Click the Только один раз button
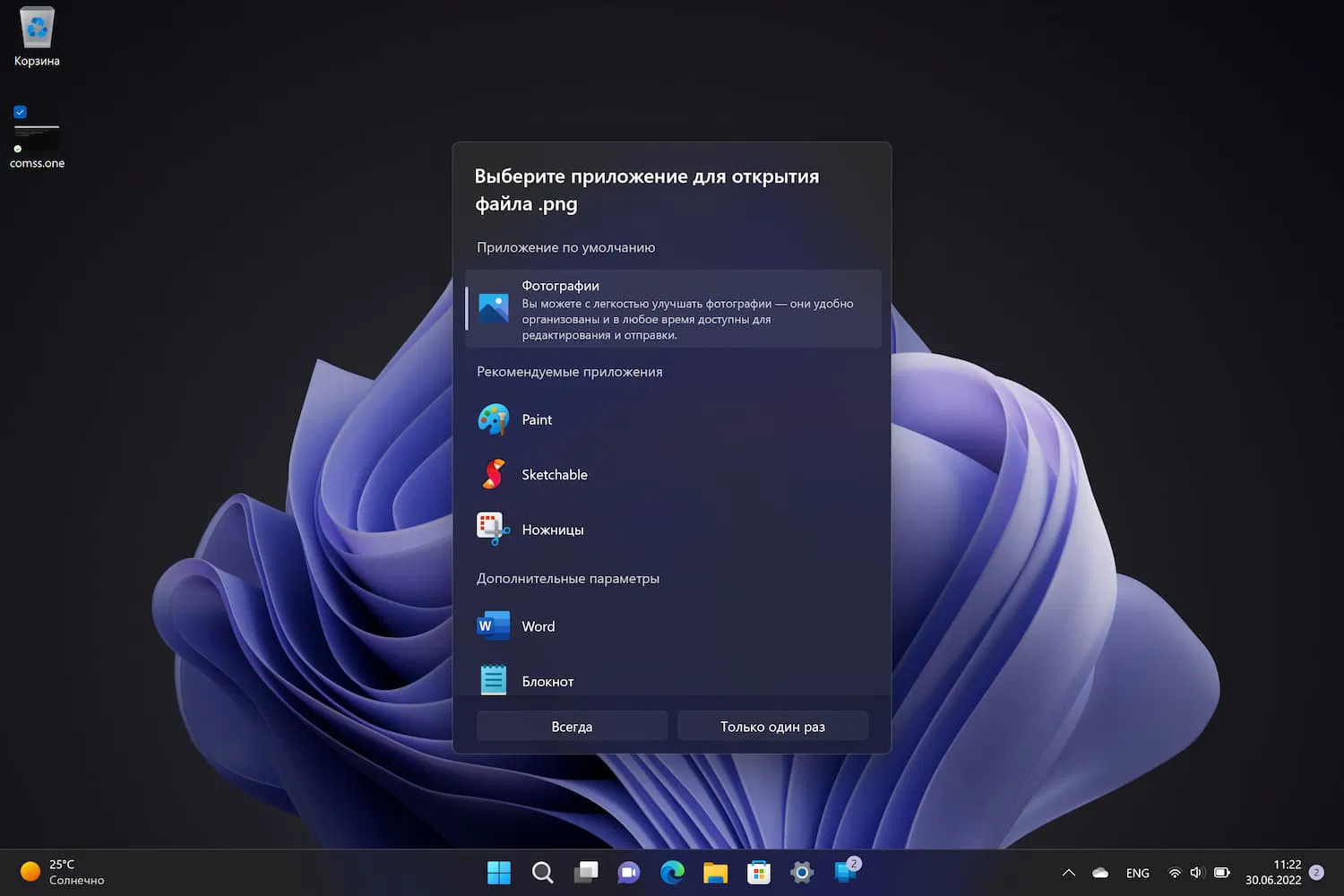This screenshot has width=1344, height=896. click(x=772, y=727)
